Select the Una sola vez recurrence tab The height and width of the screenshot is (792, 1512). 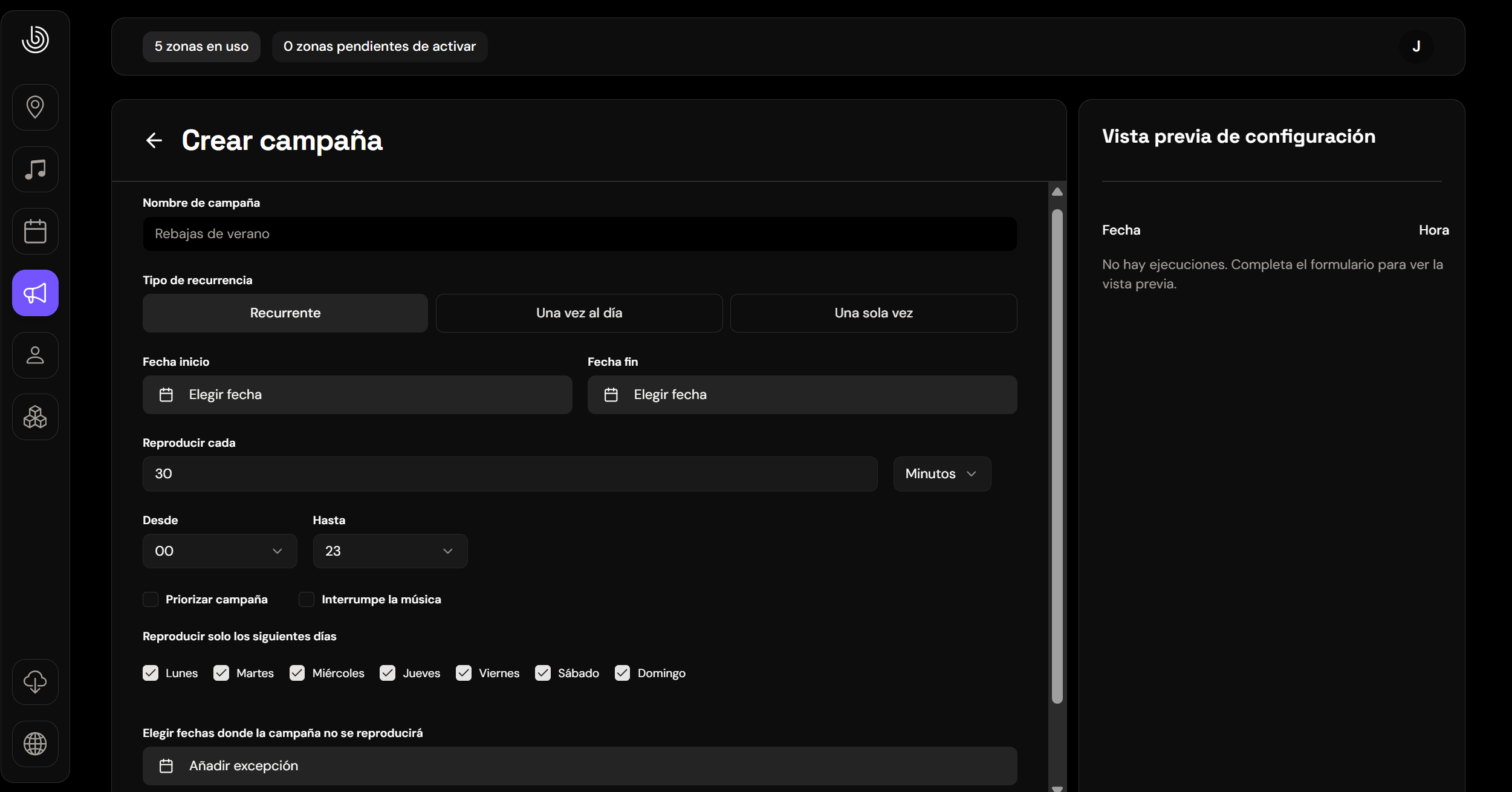tap(873, 313)
